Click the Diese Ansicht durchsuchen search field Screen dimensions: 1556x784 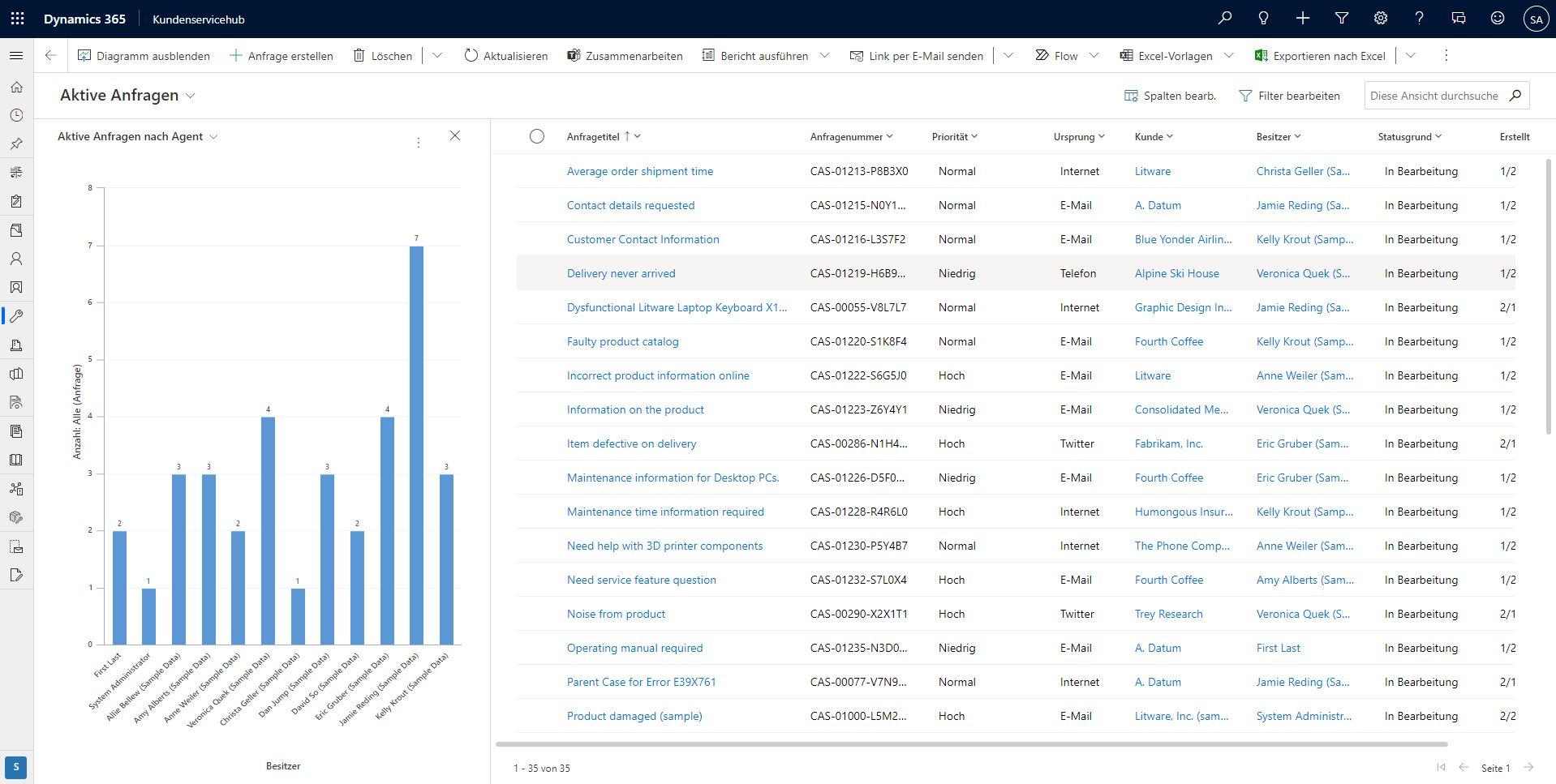click(1434, 96)
